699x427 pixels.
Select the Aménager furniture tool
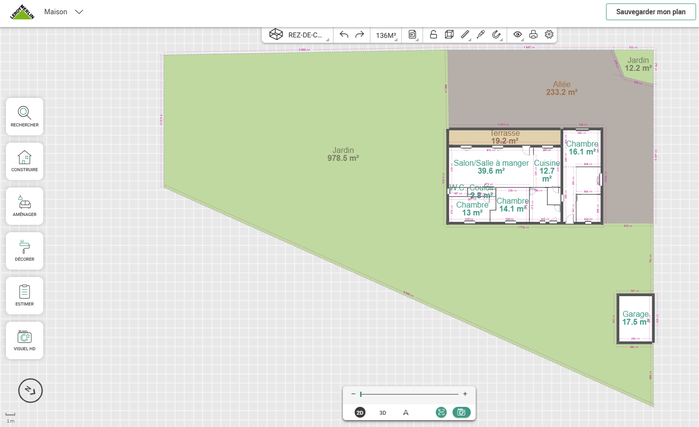pos(24,205)
